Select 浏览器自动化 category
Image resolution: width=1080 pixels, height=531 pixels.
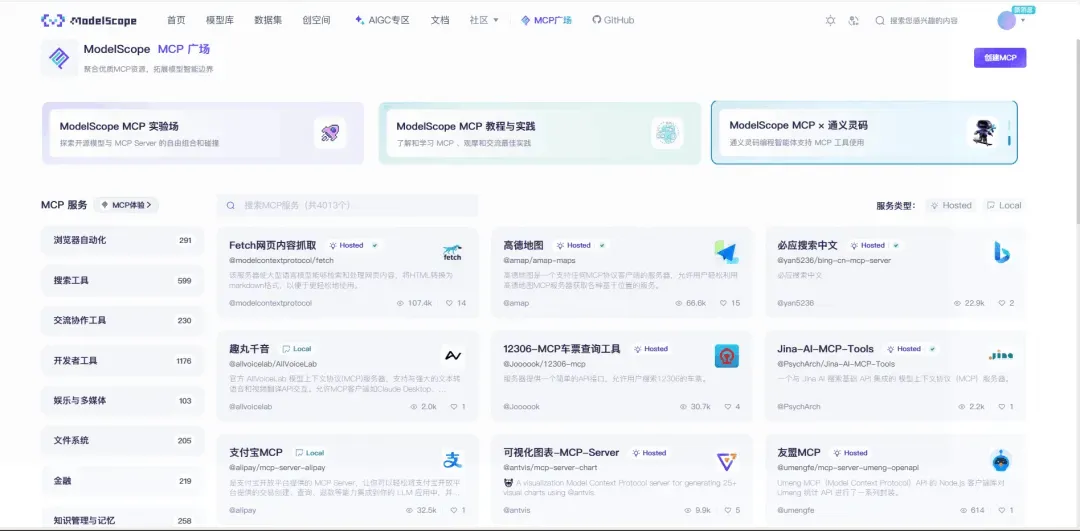(123, 240)
